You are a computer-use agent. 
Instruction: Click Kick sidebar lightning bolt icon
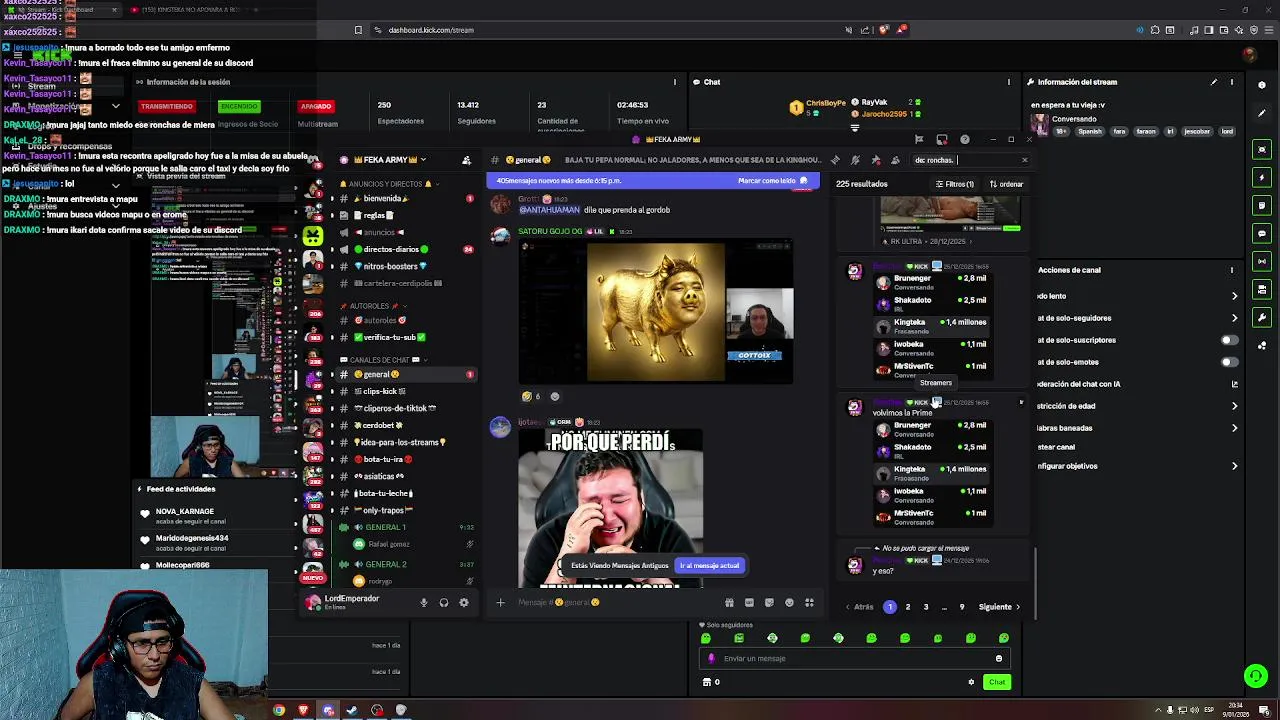(1262, 177)
